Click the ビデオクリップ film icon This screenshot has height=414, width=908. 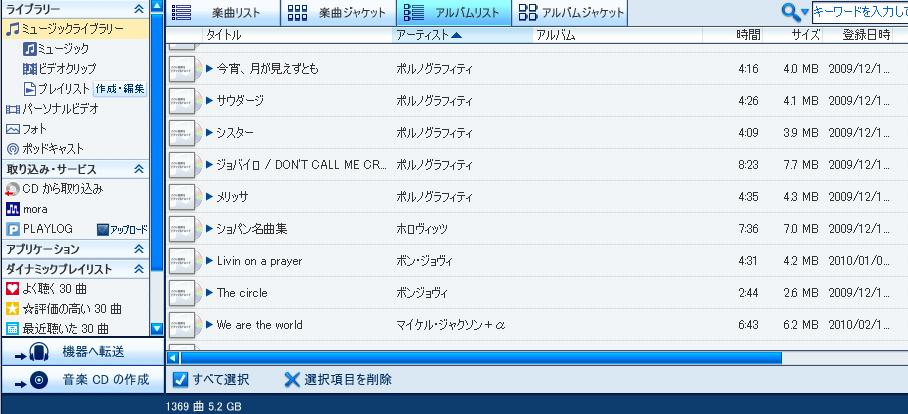[30, 69]
